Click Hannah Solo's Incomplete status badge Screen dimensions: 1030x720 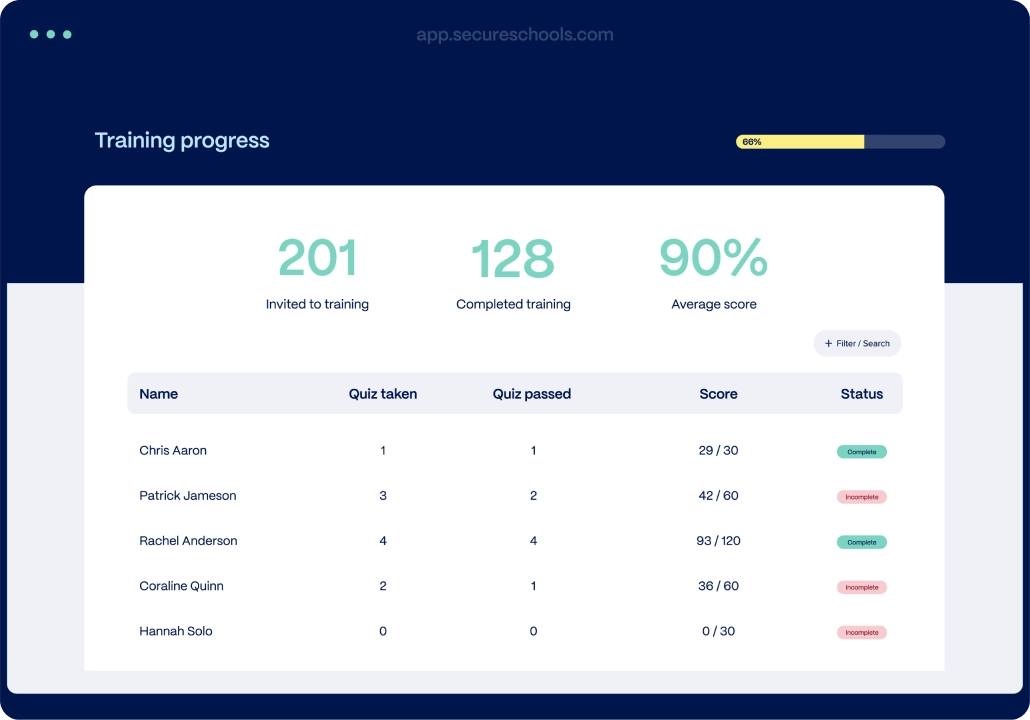pyautogui.click(x=862, y=633)
